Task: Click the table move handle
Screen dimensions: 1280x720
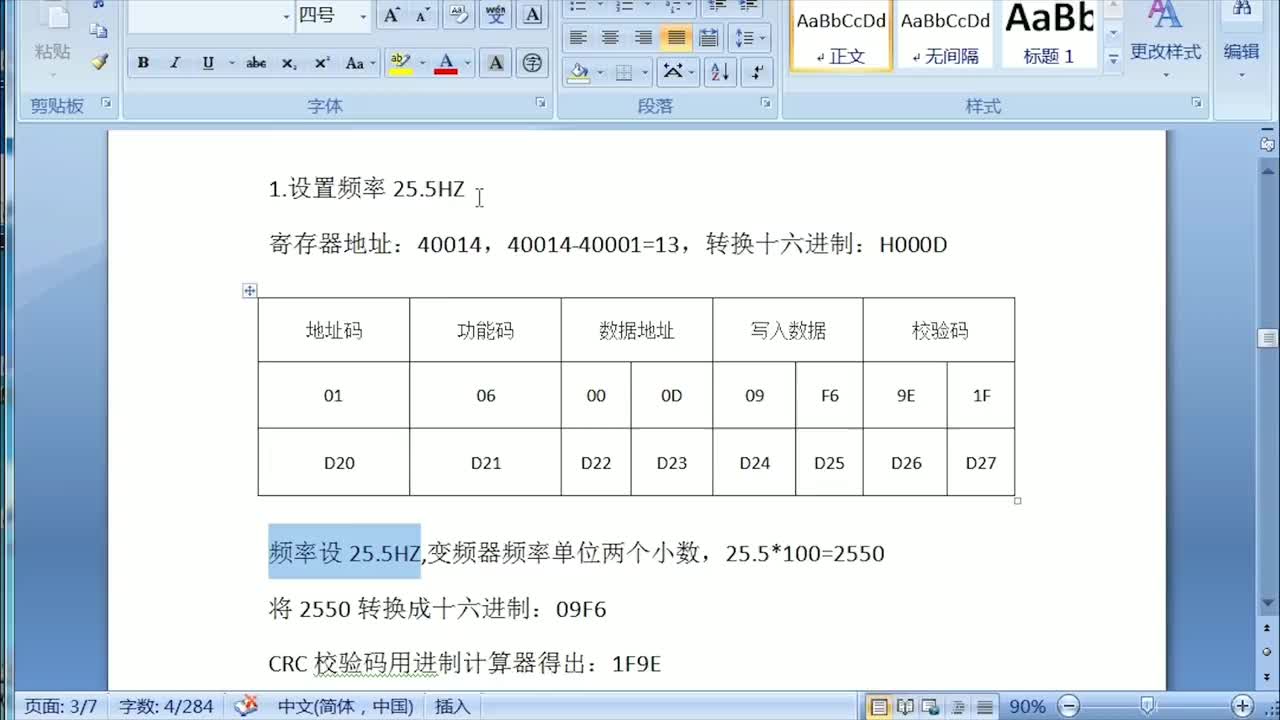Action: [x=250, y=290]
